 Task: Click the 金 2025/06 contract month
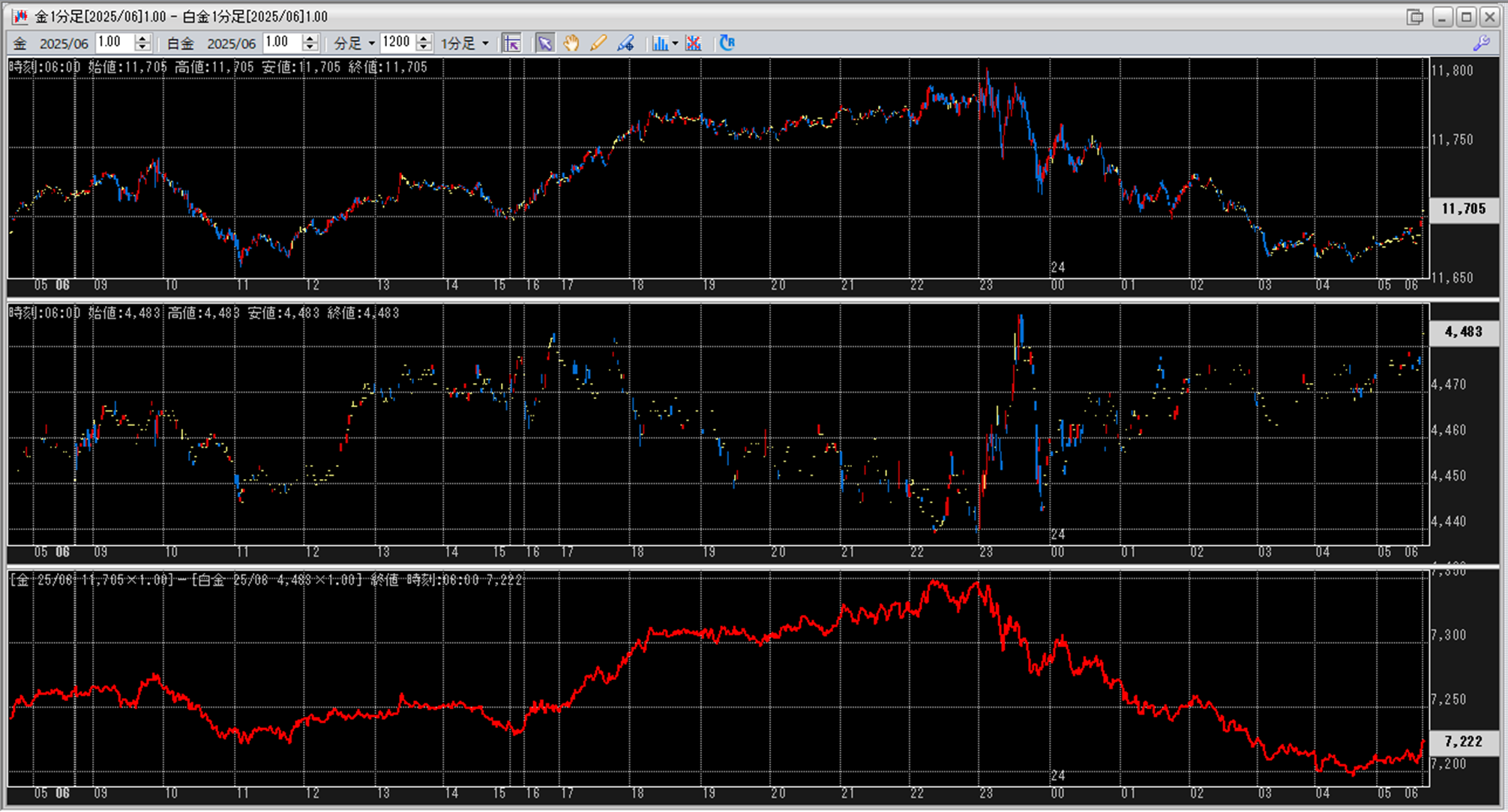click(64, 43)
